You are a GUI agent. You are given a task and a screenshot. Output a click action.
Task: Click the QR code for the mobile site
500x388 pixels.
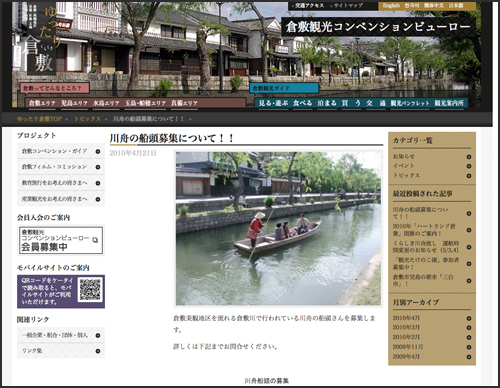tap(90, 290)
